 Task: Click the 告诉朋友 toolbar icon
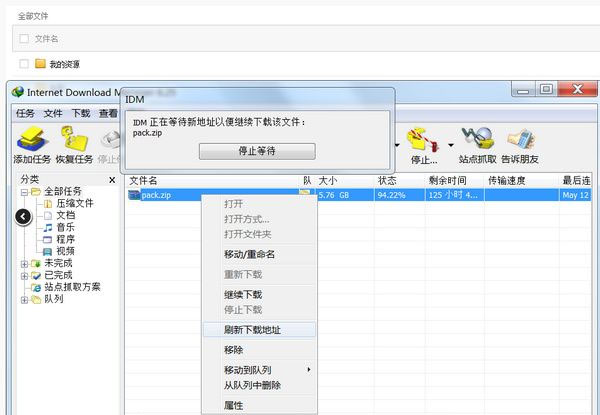(520, 145)
